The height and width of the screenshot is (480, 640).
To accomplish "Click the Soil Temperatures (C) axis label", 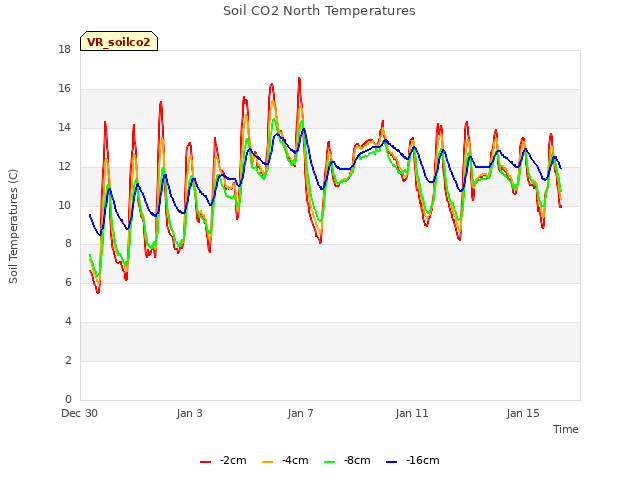I will (x=13, y=226).
